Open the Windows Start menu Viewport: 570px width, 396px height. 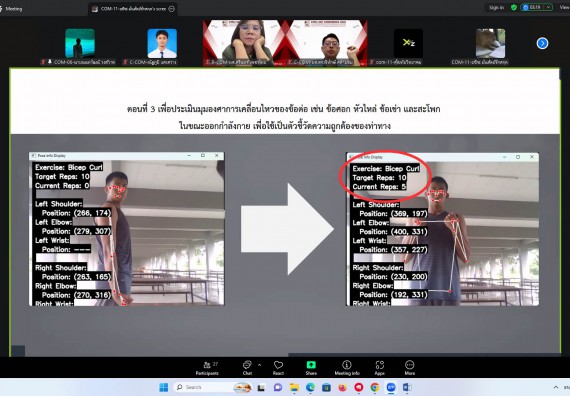(164, 387)
